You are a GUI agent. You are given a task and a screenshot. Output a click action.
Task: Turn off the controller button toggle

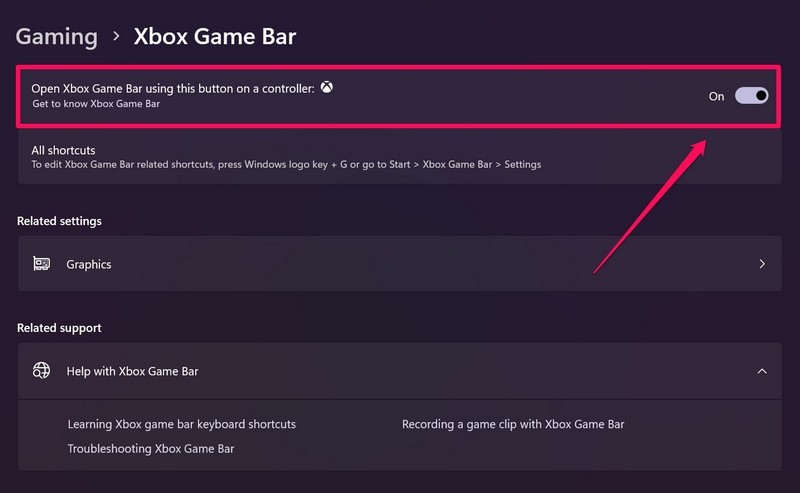(x=752, y=96)
